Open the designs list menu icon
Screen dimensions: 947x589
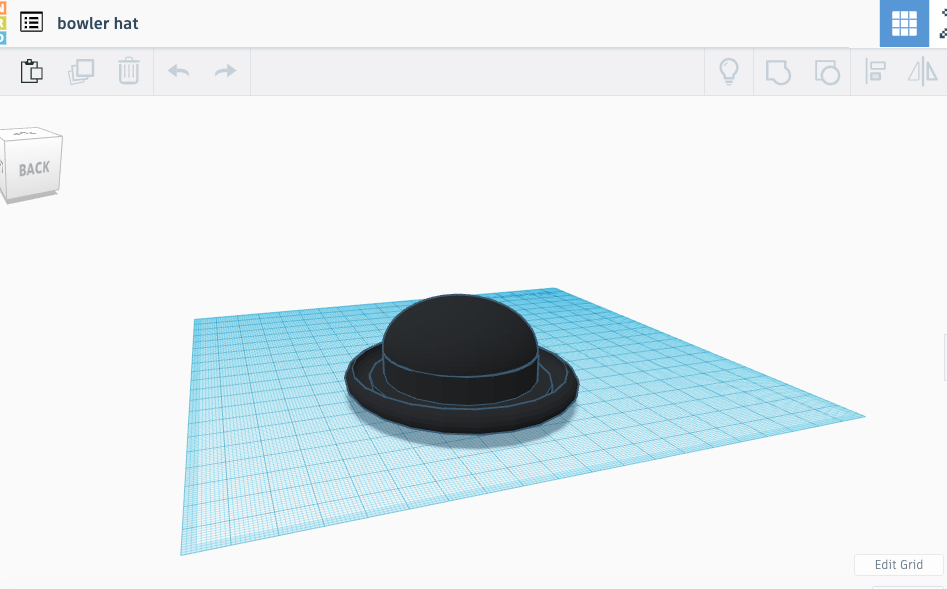(32, 22)
